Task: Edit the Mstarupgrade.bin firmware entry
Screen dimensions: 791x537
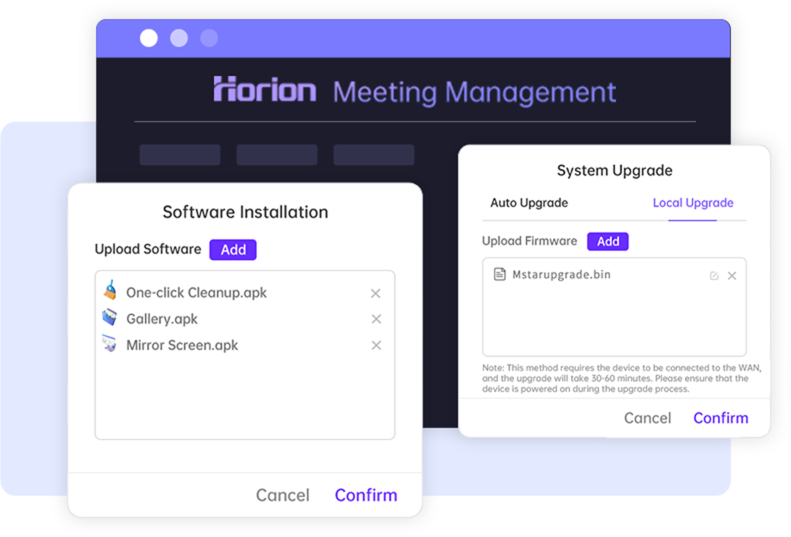Action: tap(714, 276)
